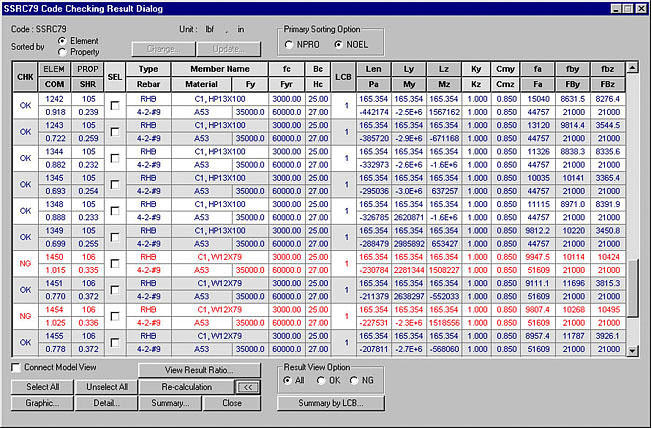Click the Summary... button
The height and width of the screenshot is (429, 652).
170,403
